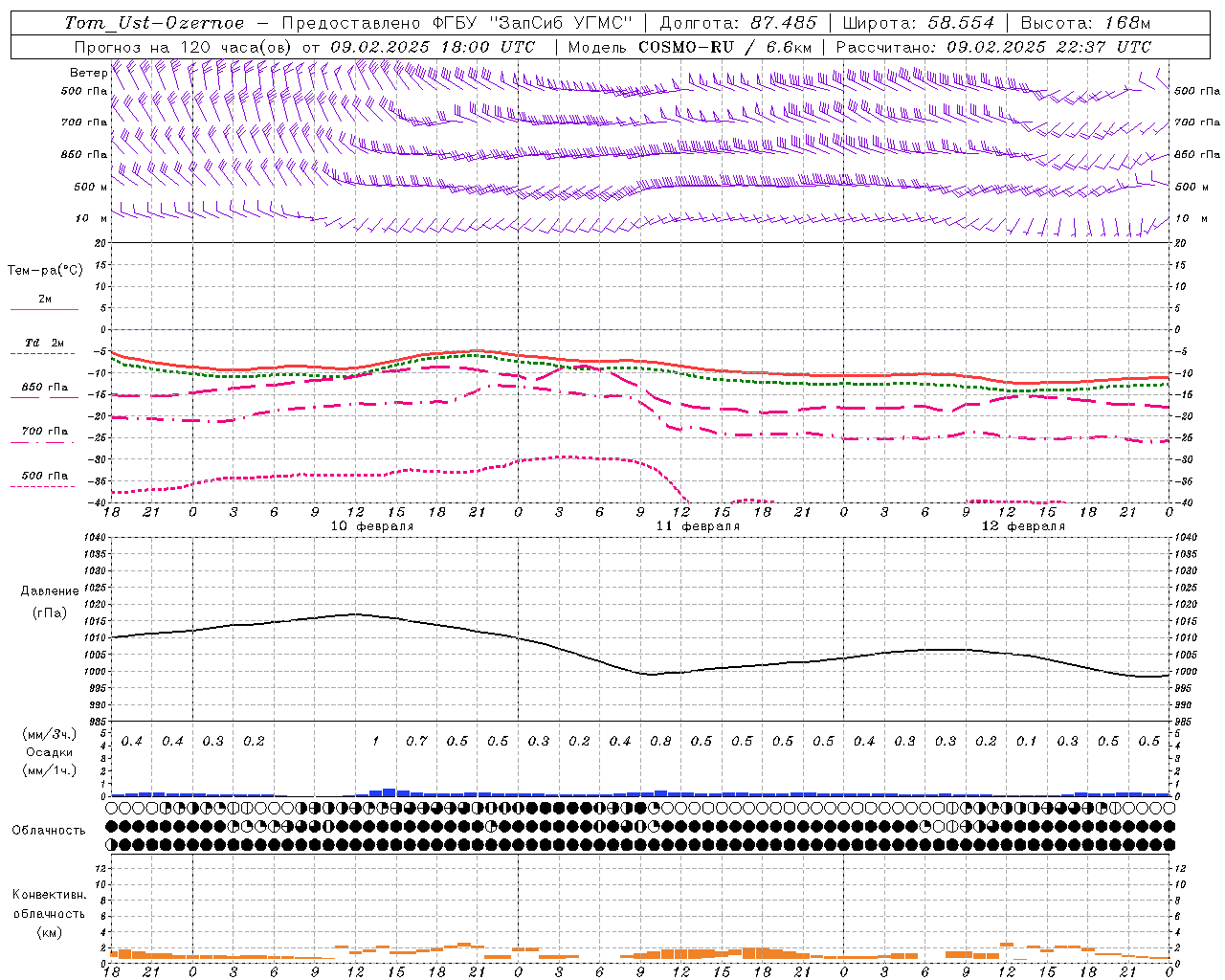Click the 'Осадки' precipitation label
Screen dimensions: 1225x980
tap(49, 752)
